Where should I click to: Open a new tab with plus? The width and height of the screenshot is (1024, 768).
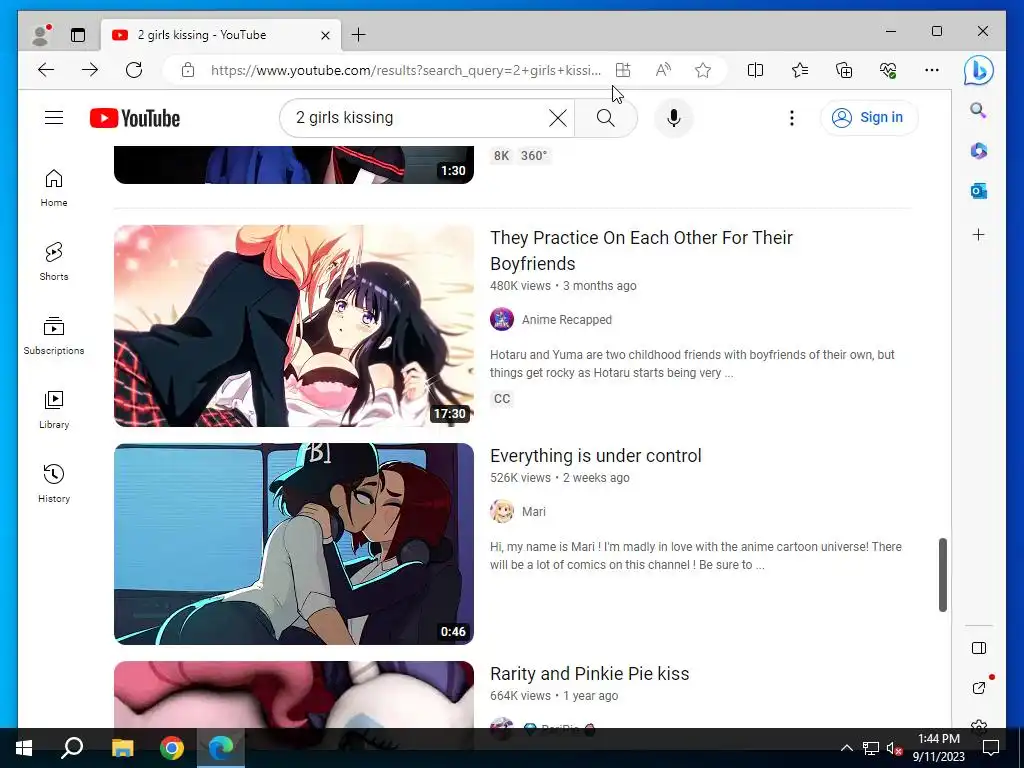(x=359, y=35)
